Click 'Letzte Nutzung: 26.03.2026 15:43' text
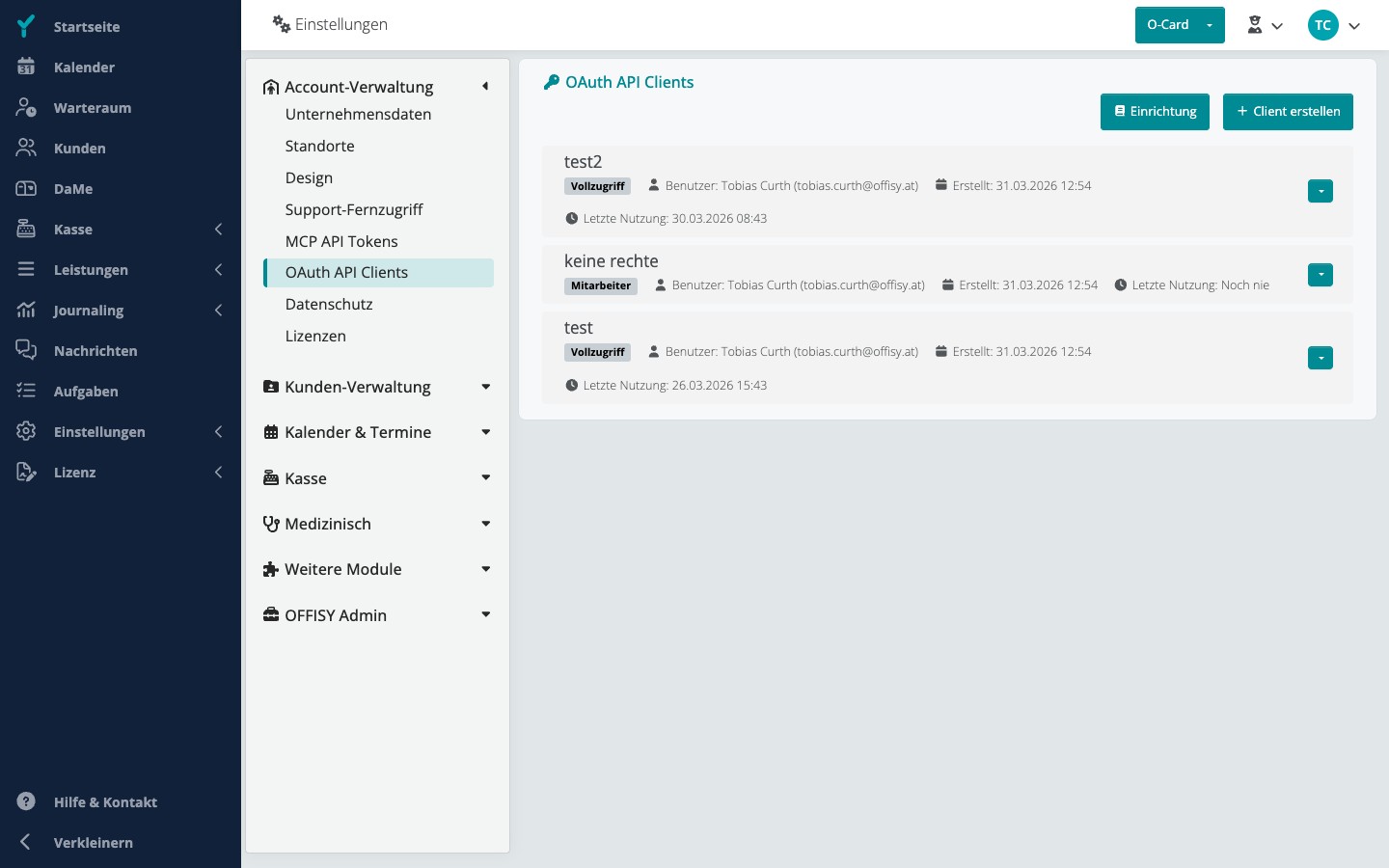The height and width of the screenshot is (868, 1389). 675,385
